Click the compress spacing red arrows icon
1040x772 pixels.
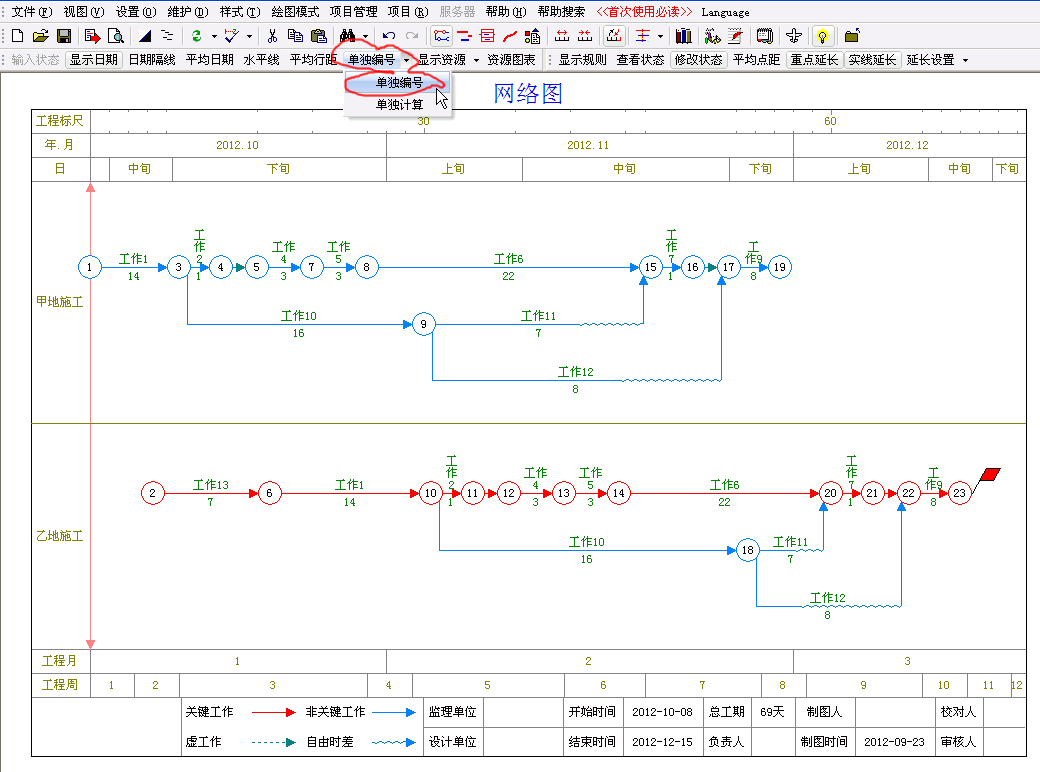(x=585, y=36)
